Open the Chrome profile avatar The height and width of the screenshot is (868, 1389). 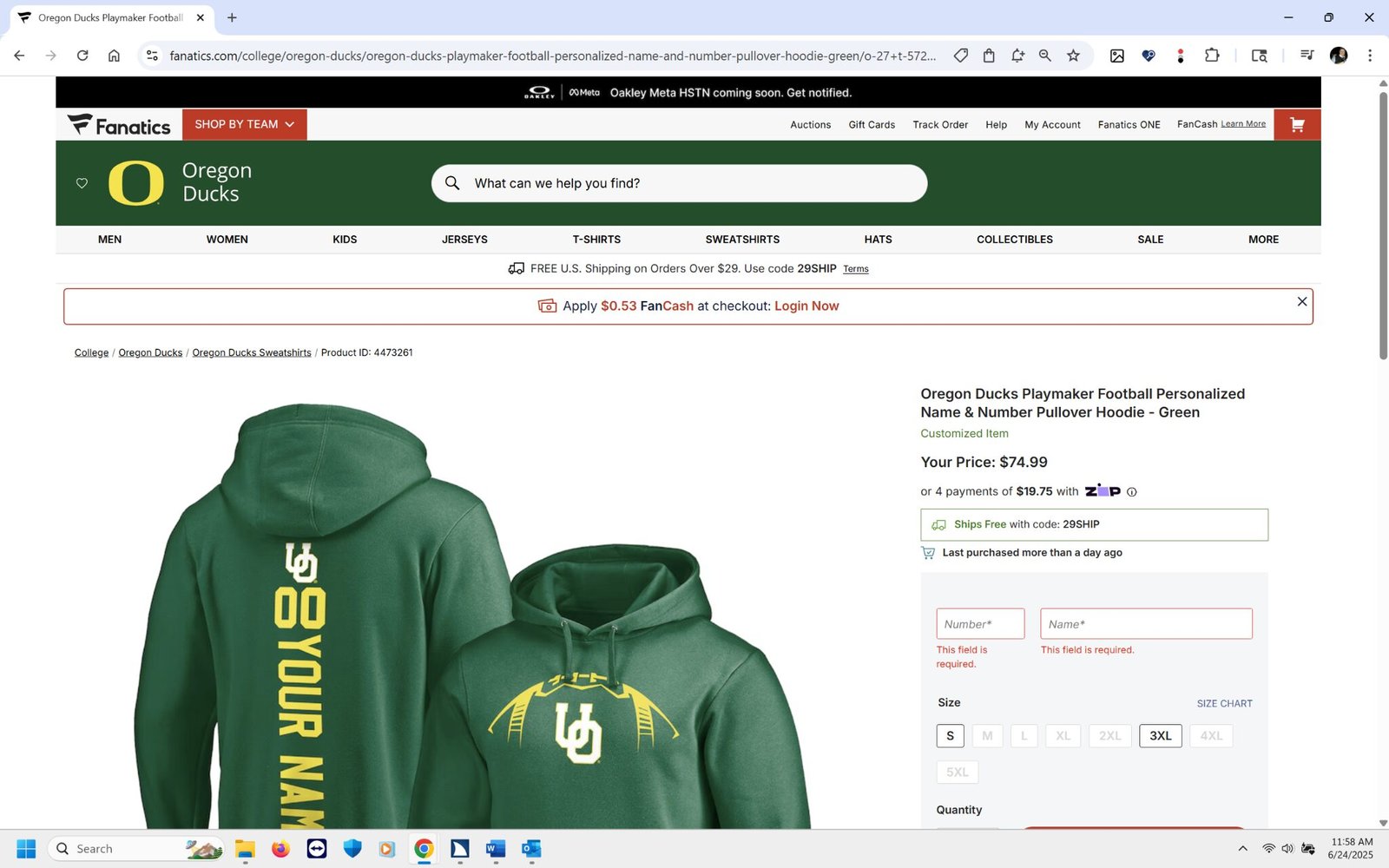1339,56
